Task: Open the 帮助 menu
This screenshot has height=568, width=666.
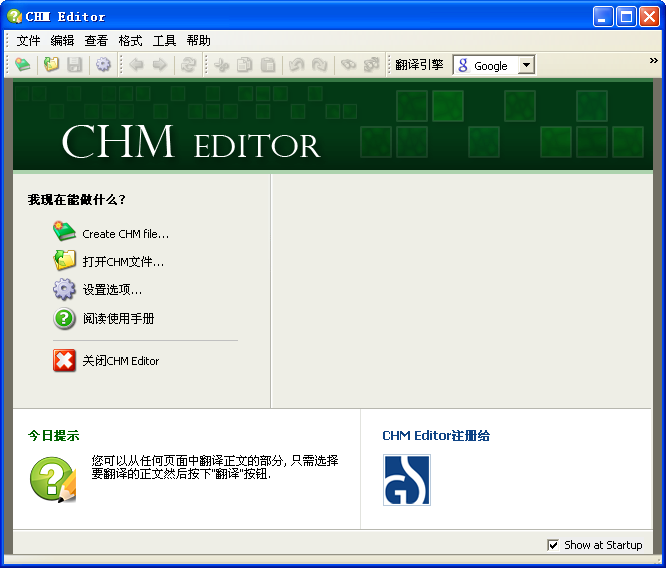Action: (198, 41)
